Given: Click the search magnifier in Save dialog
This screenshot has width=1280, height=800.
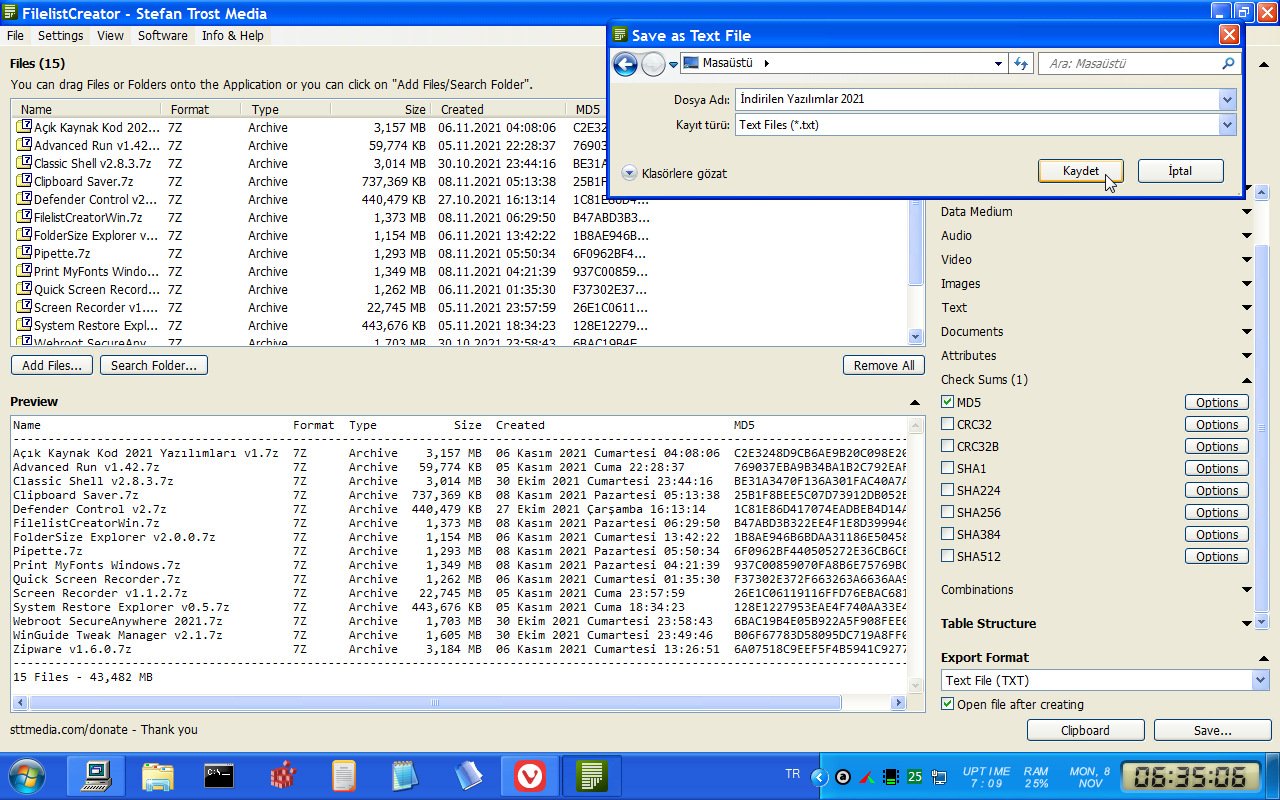Looking at the screenshot, I should (1228, 63).
